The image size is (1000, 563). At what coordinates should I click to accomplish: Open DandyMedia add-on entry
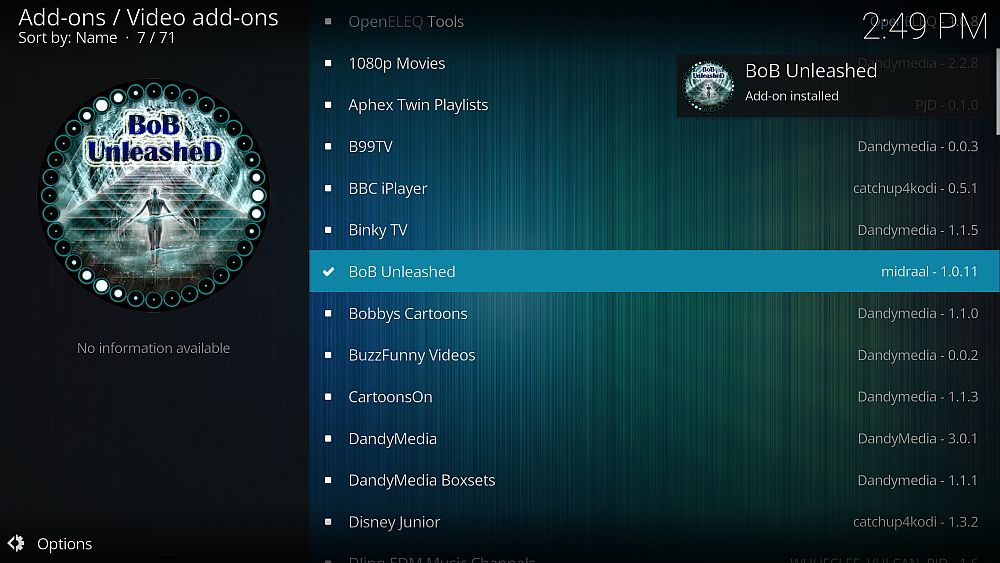(x=654, y=439)
